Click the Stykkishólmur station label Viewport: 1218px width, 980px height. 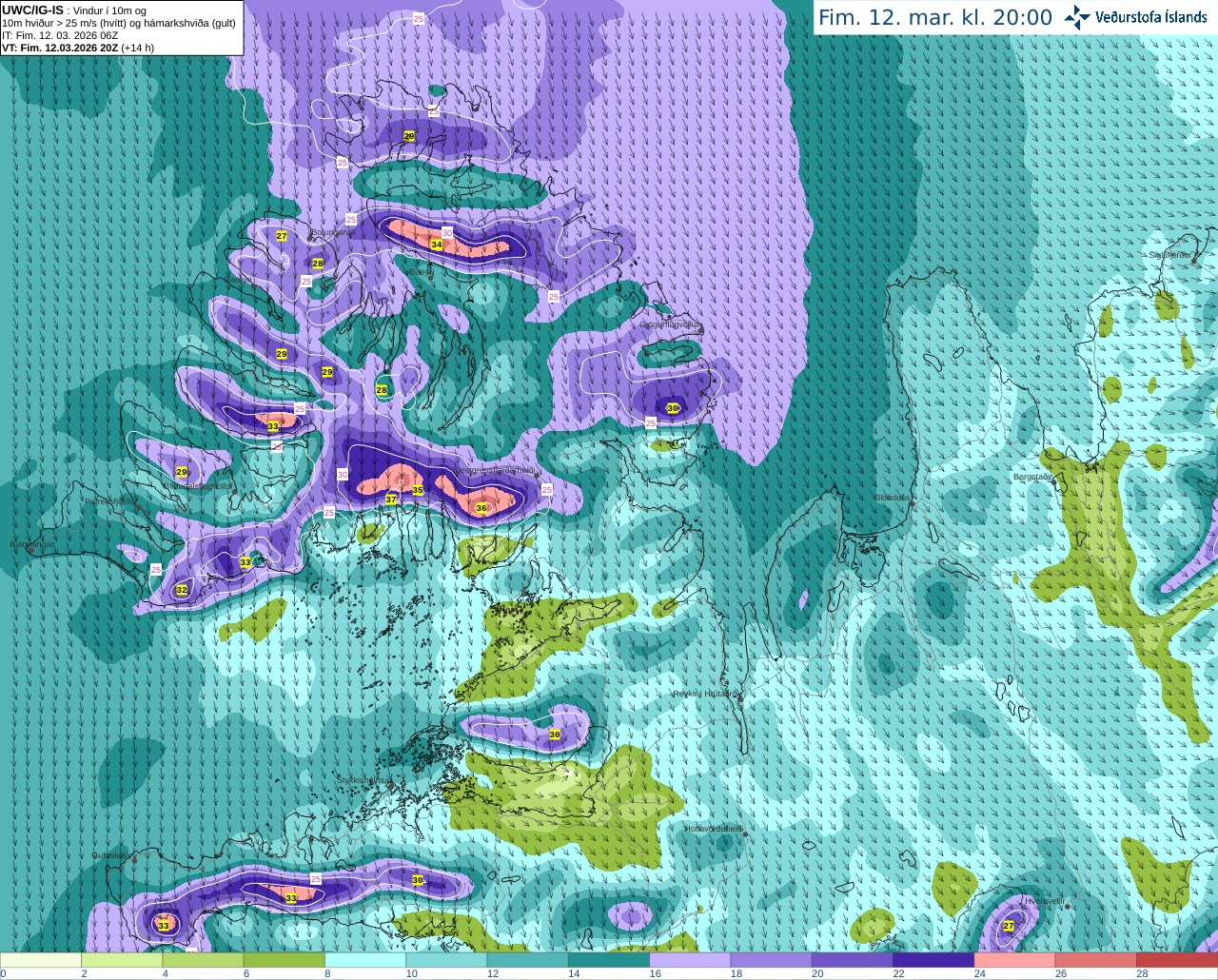[364, 779]
